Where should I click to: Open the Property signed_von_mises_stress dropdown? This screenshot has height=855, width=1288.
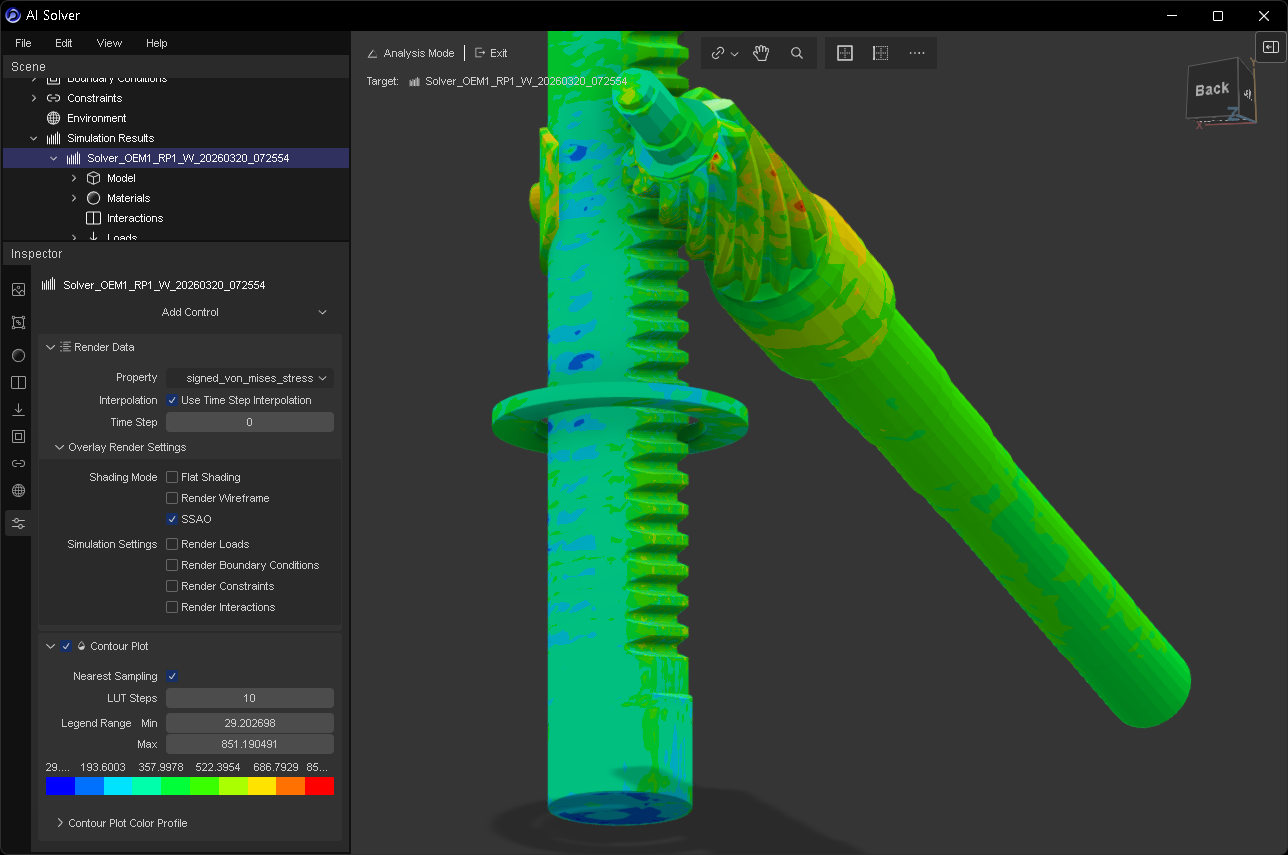[250, 378]
